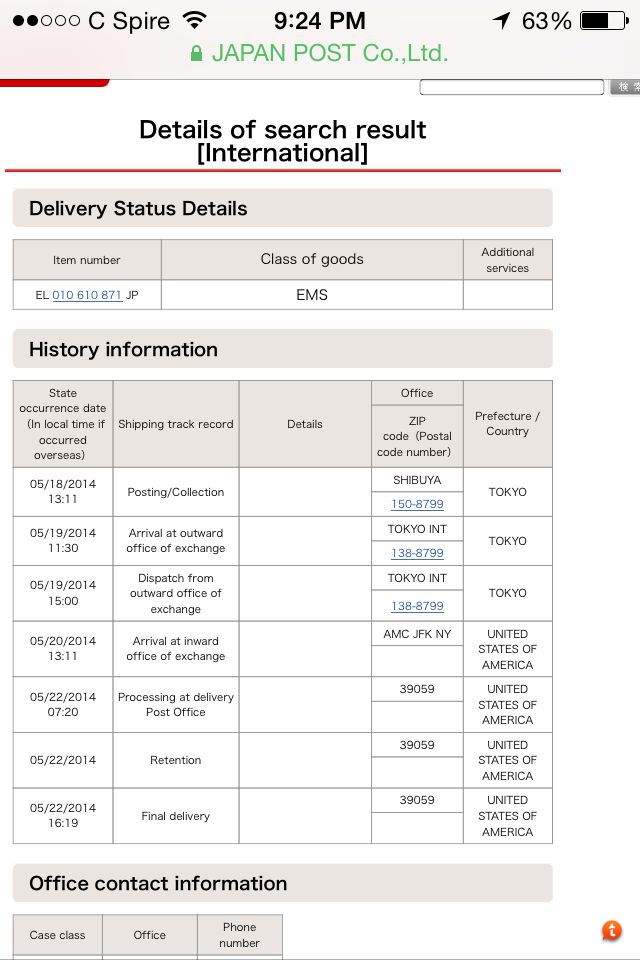Focus the search text field
Viewport: 640px width, 960px height.
coord(512,87)
